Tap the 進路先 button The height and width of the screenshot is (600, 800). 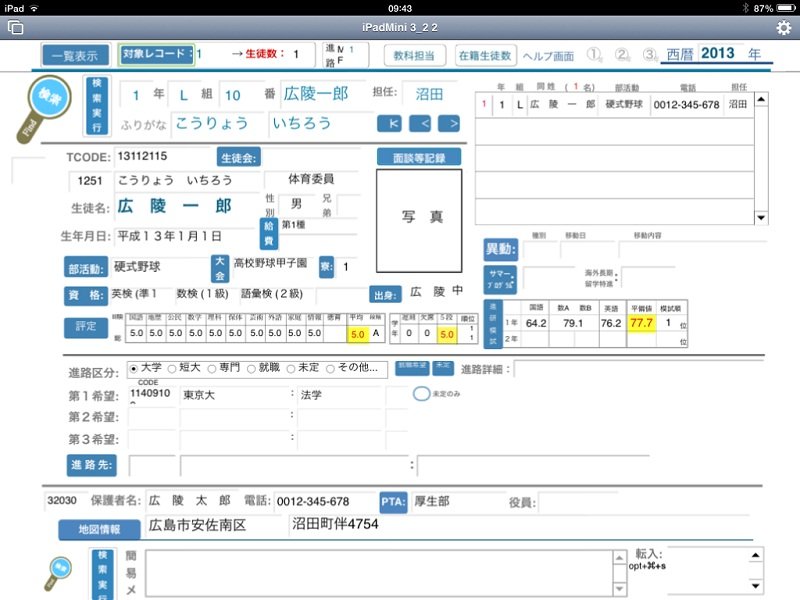click(x=91, y=465)
